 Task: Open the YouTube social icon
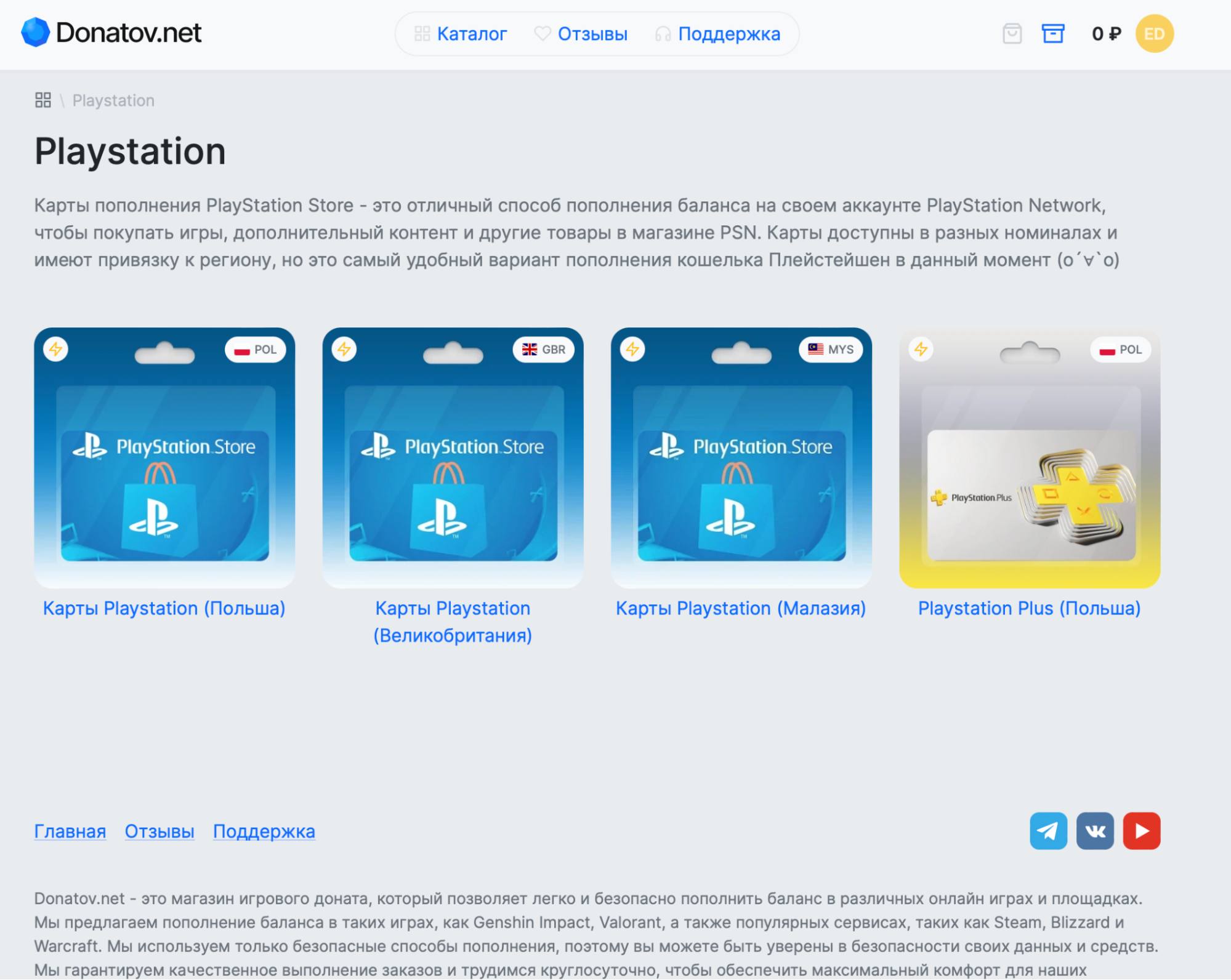coord(1142,830)
